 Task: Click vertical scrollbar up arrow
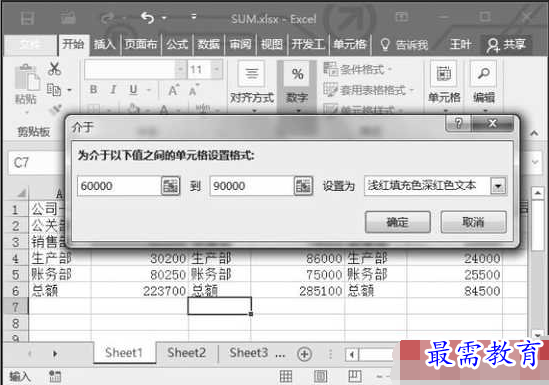pyautogui.click(x=537, y=193)
